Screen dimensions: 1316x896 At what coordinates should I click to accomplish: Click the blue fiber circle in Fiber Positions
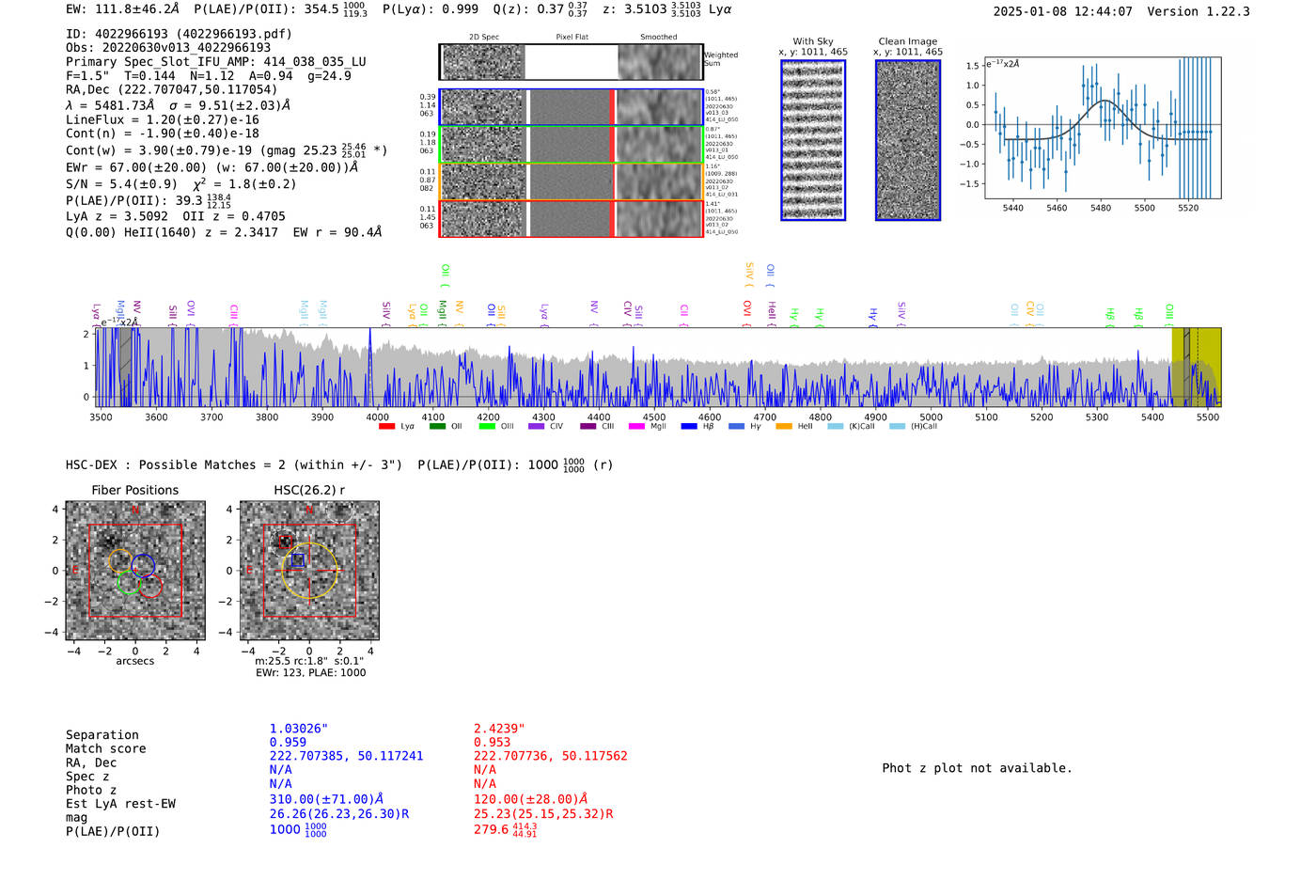coord(143,566)
